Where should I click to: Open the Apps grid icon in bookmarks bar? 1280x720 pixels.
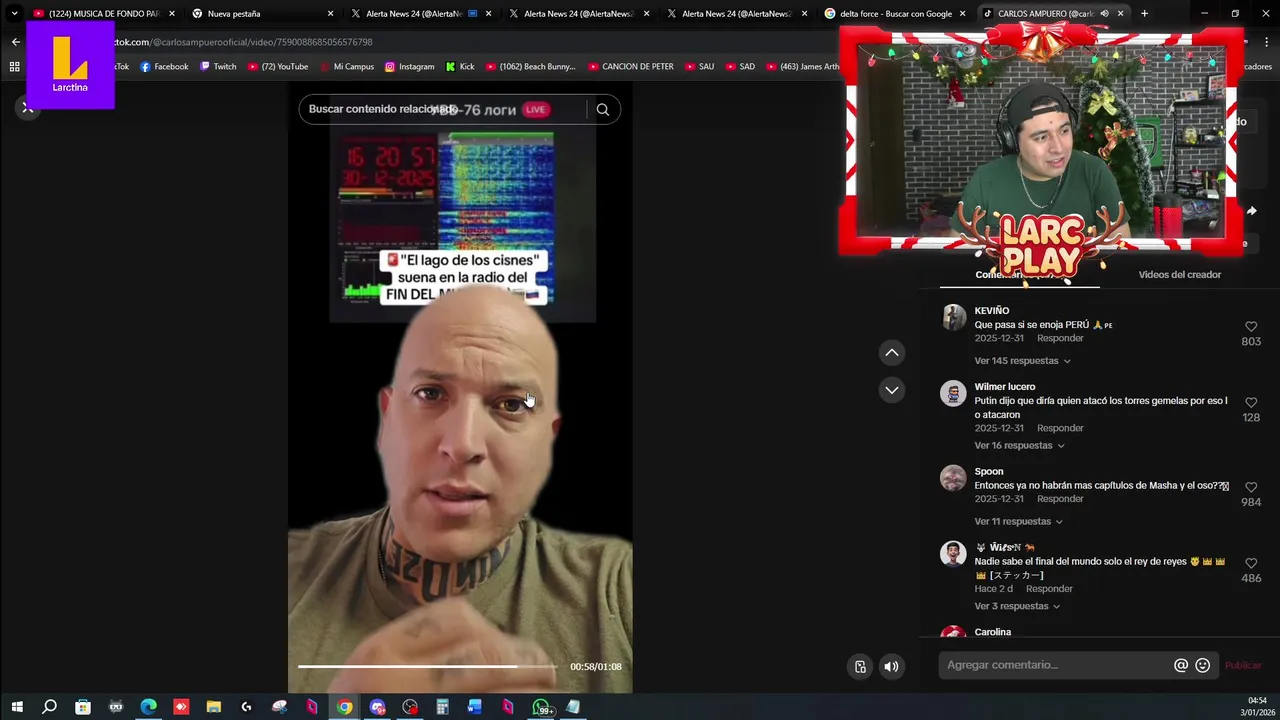(14, 67)
